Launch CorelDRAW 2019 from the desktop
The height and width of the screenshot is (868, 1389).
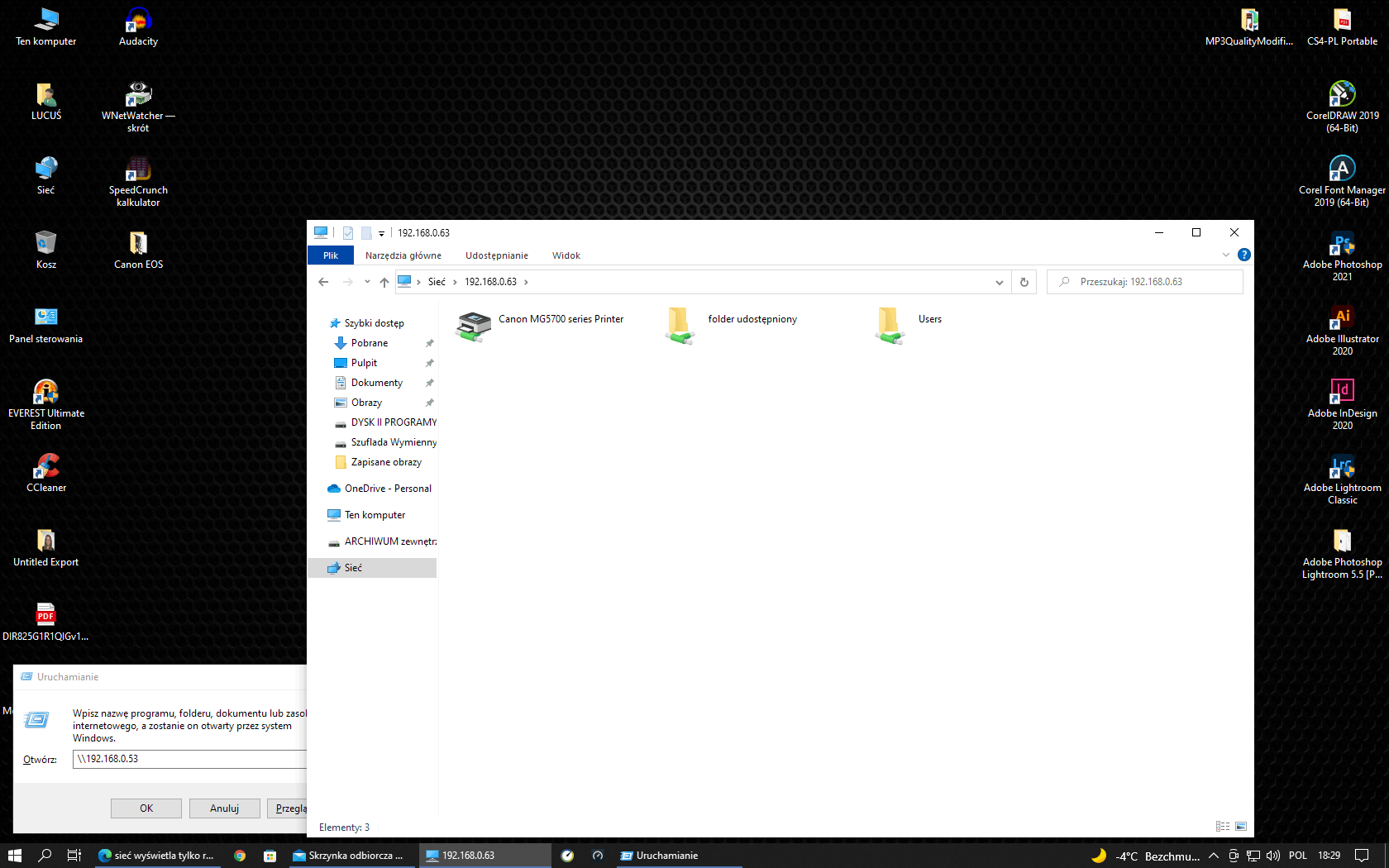coord(1343,107)
